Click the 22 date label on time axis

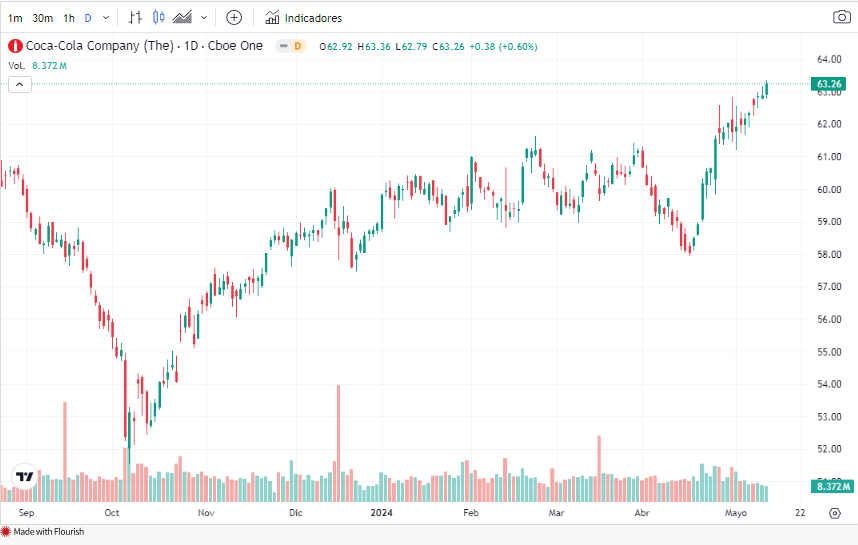pyautogui.click(x=801, y=513)
